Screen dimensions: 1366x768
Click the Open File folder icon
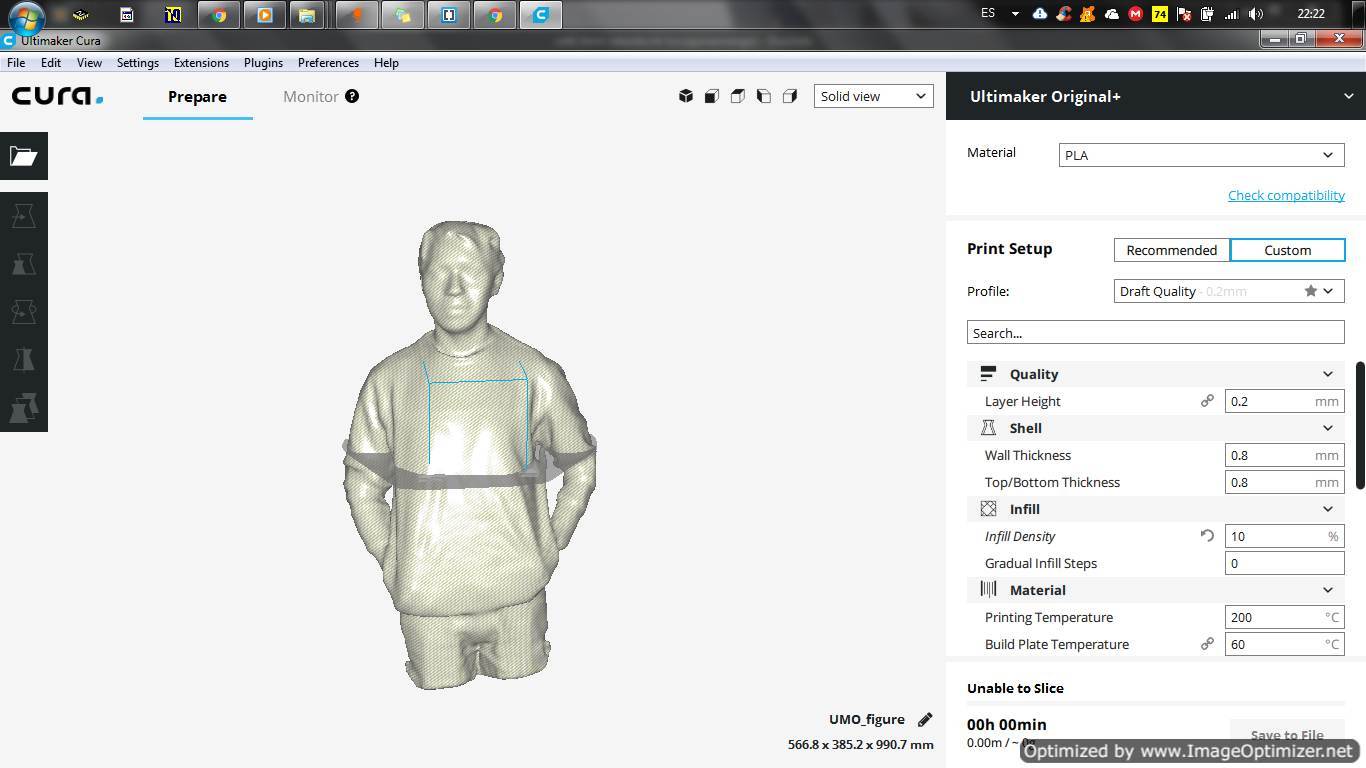coord(23,156)
